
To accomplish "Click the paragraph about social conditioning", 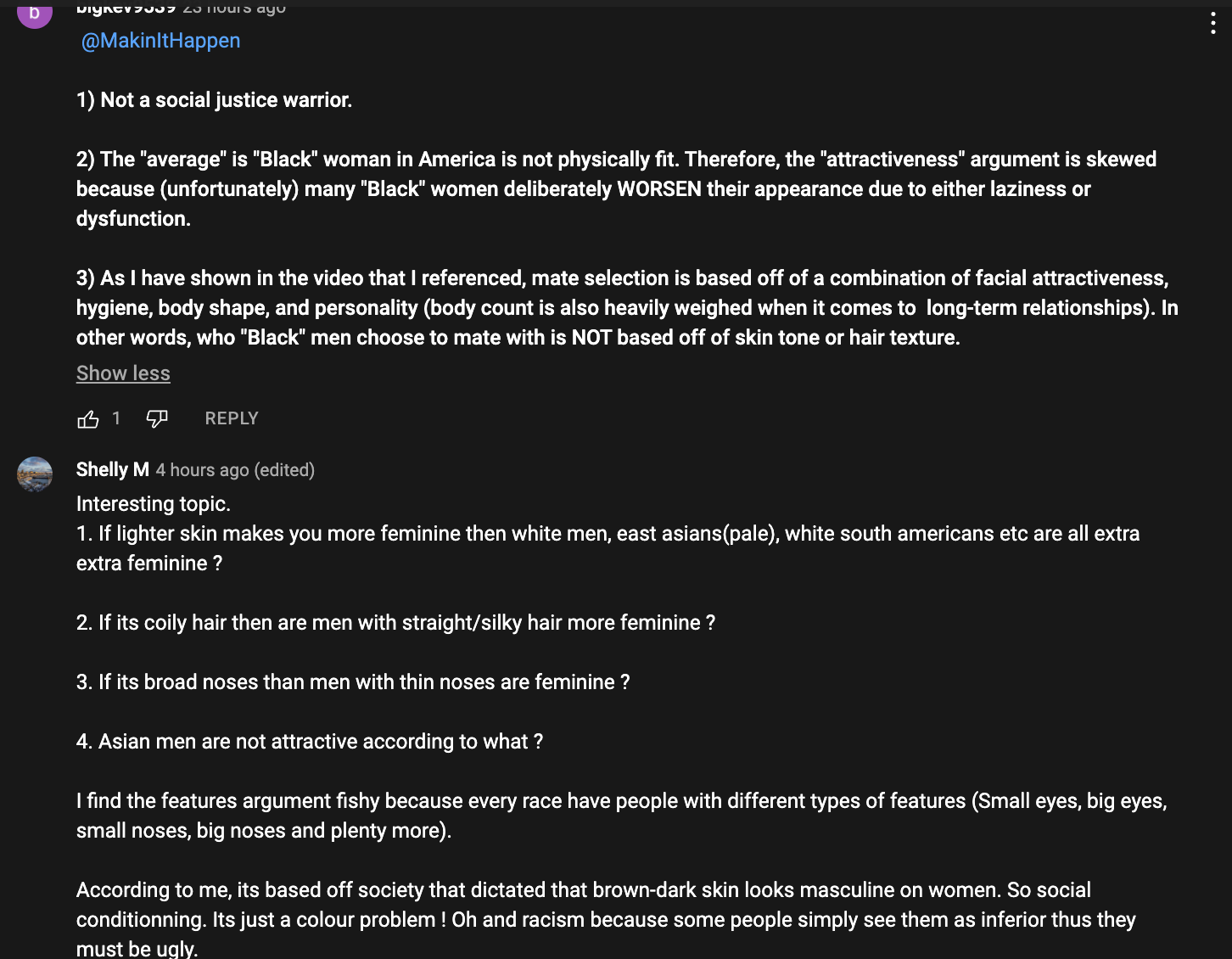I will coord(606,919).
